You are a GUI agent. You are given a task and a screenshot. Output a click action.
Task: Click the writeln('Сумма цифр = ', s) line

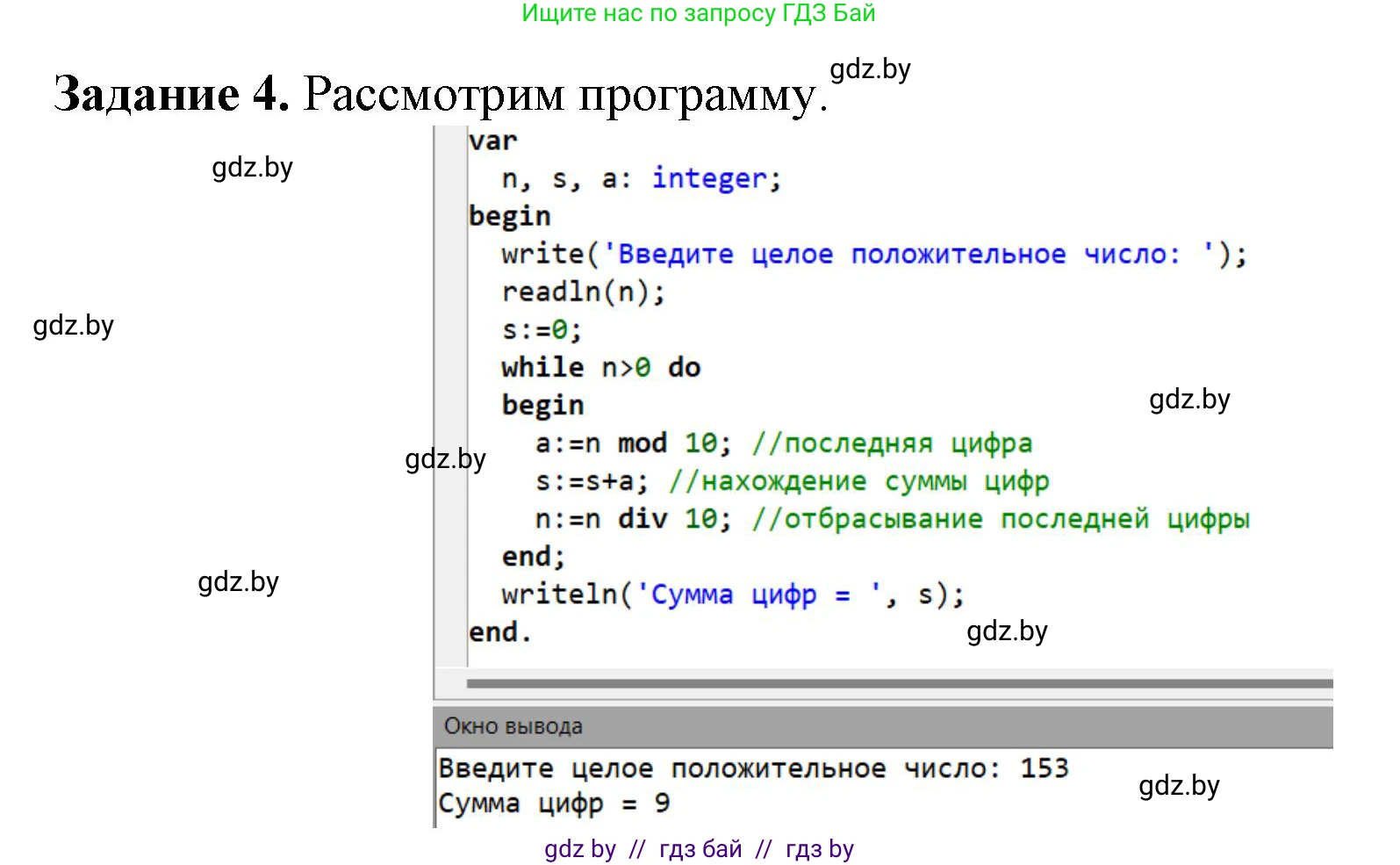[733, 595]
